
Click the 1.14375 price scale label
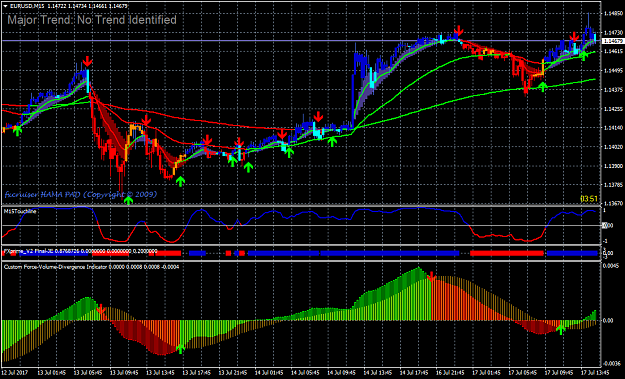613,90
